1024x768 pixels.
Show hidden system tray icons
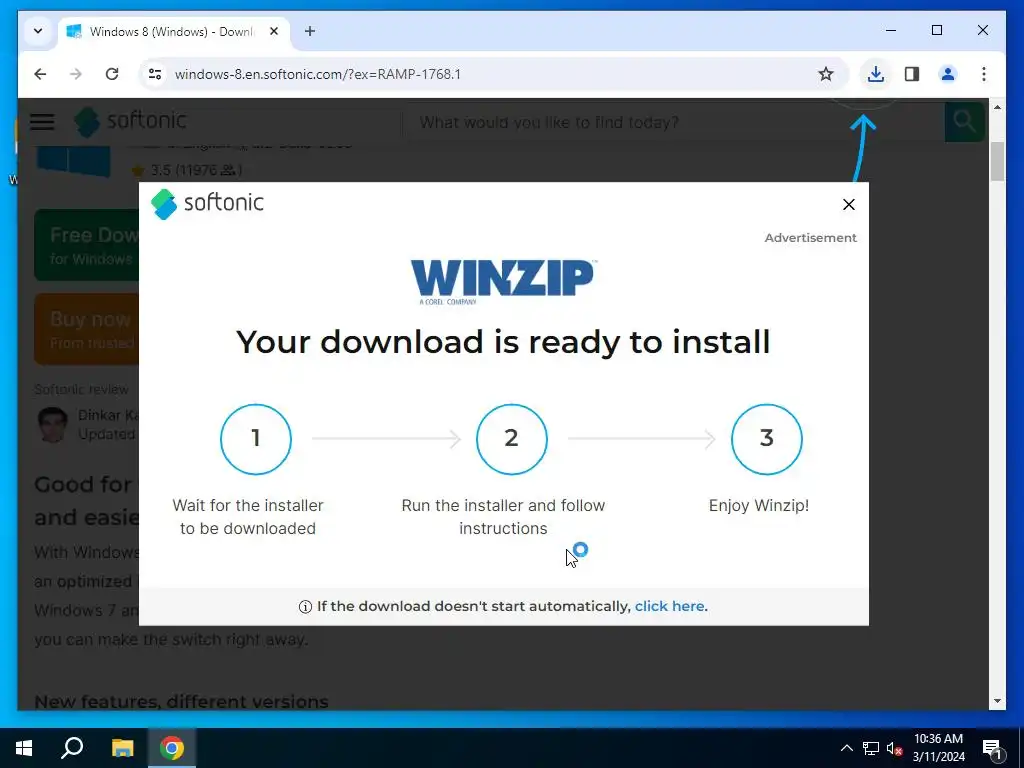(x=846, y=748)
